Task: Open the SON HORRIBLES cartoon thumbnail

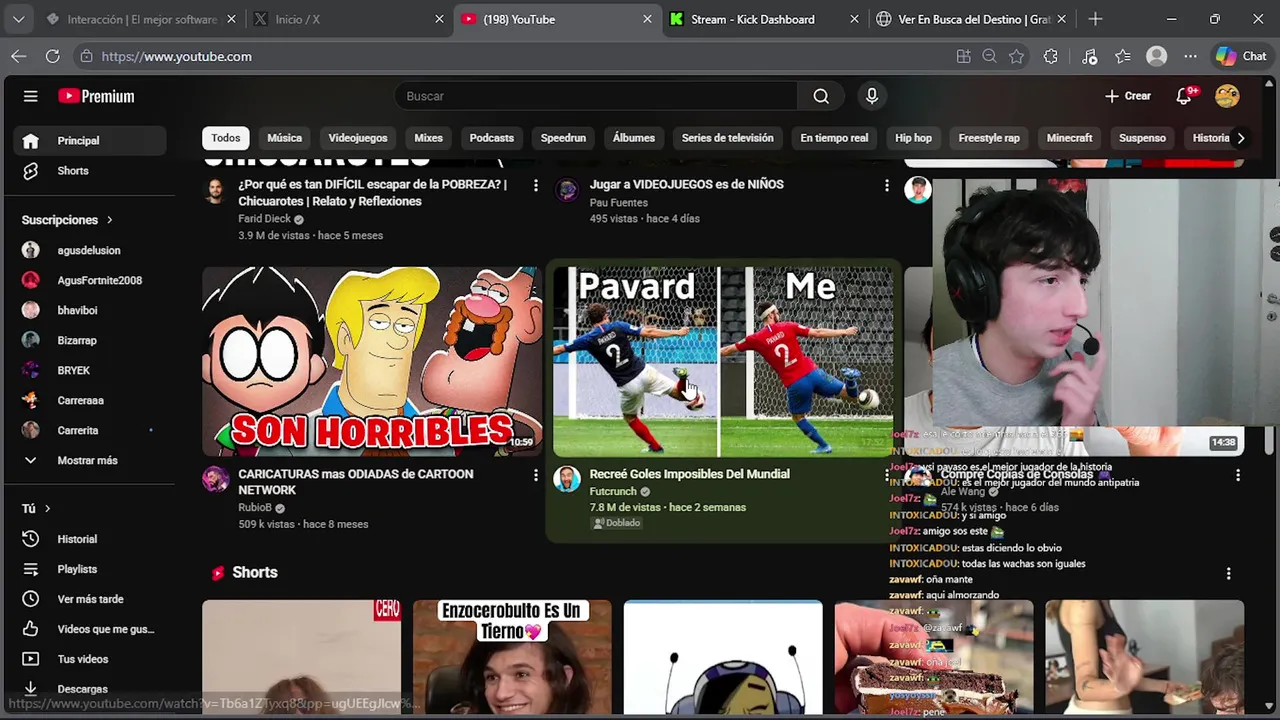Action: pos(372,361)
